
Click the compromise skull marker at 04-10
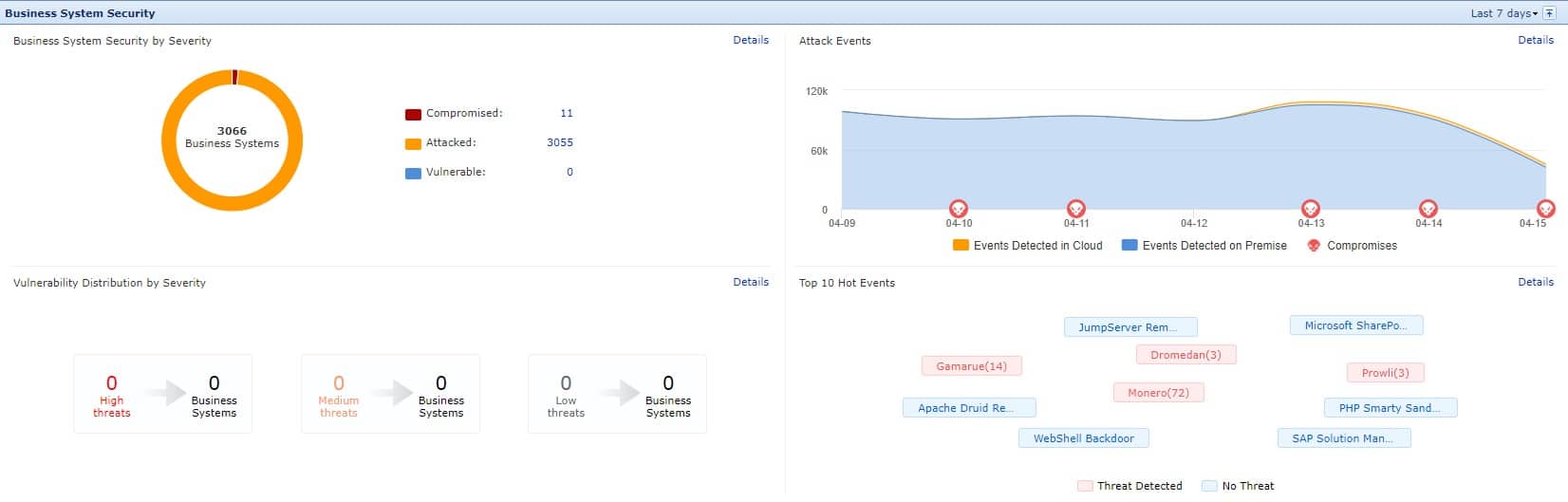coord(959,208)
